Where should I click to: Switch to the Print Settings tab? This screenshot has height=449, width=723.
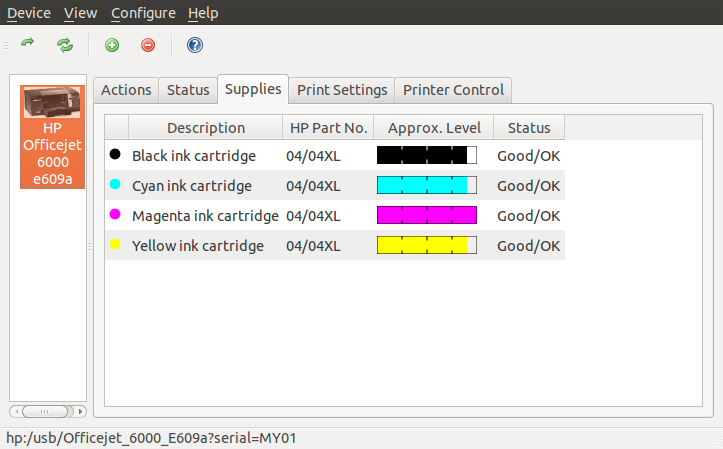click(342, 90)
